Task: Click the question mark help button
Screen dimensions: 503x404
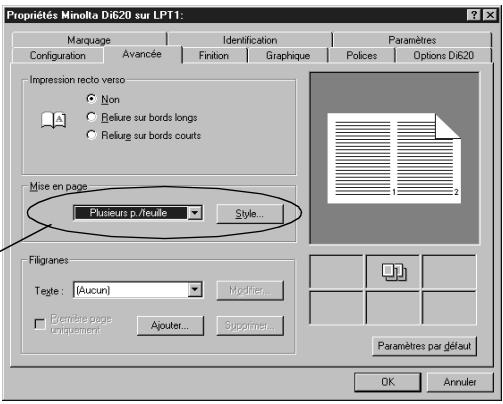Action: pyautogui.click(x=474, y=15)
